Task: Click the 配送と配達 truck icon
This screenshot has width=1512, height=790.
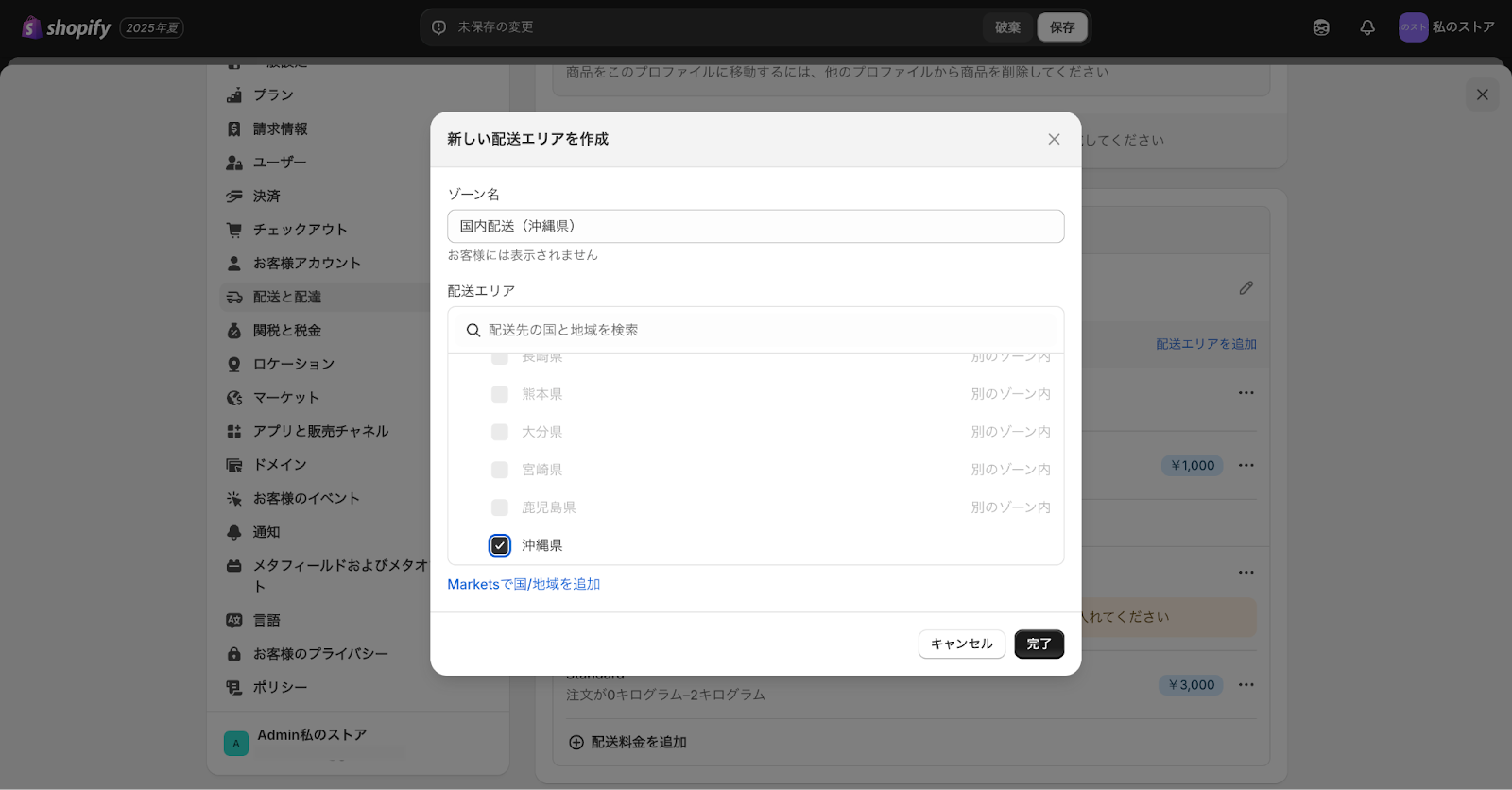Action: click(x=234, y=297)
